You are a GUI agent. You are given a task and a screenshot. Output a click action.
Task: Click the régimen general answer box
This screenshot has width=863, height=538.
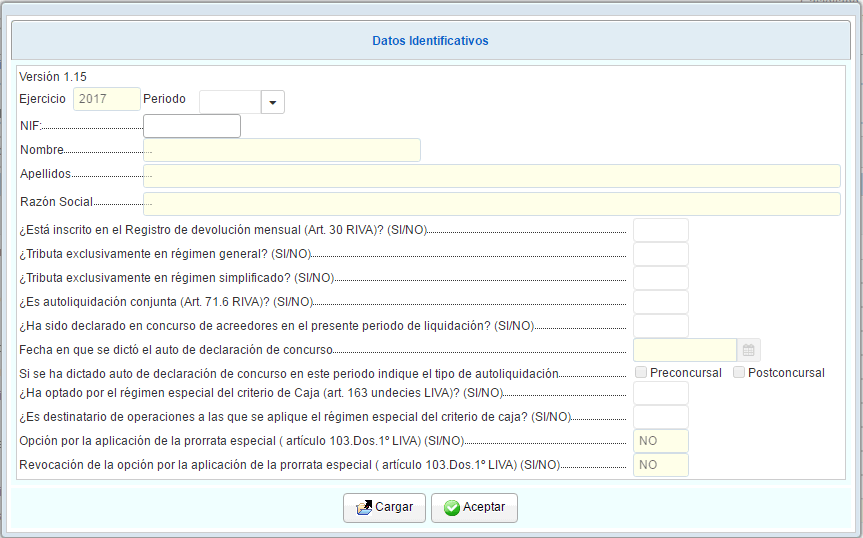661,254
